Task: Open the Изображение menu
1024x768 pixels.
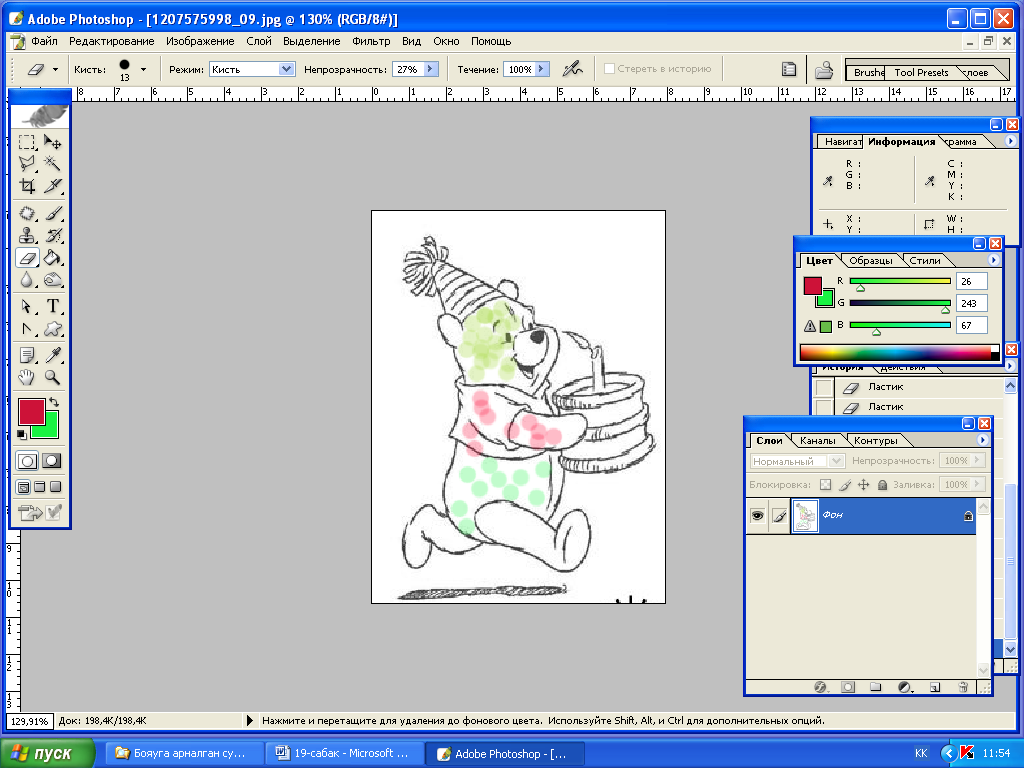Action: pos(200,41)
